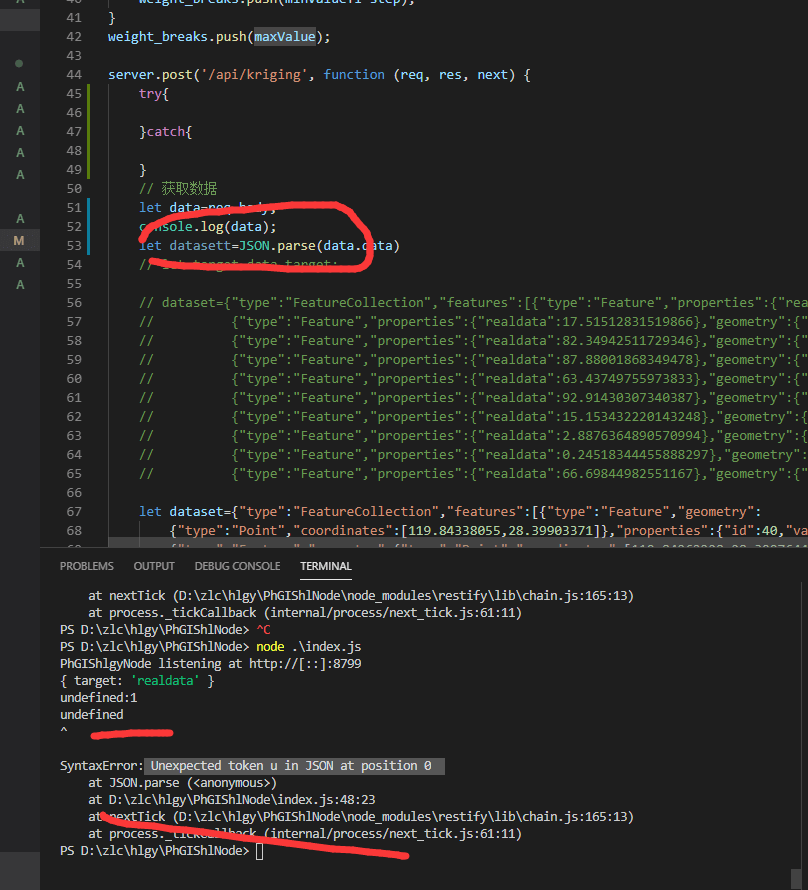Viewport: 808px width, 890px height.
Task: Select the DEBUG CONSOLE tab
Action: pos(237,566)
